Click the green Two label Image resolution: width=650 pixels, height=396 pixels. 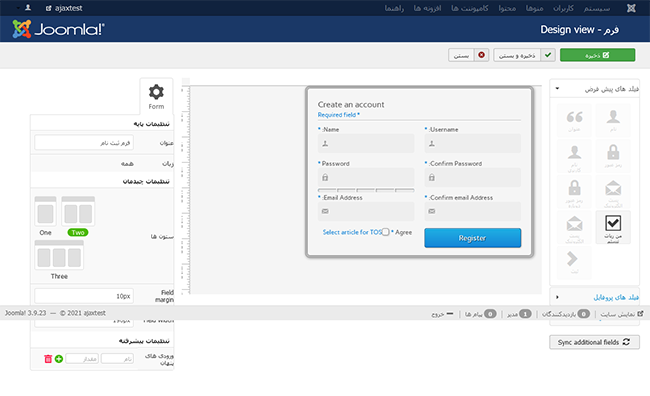78,232
